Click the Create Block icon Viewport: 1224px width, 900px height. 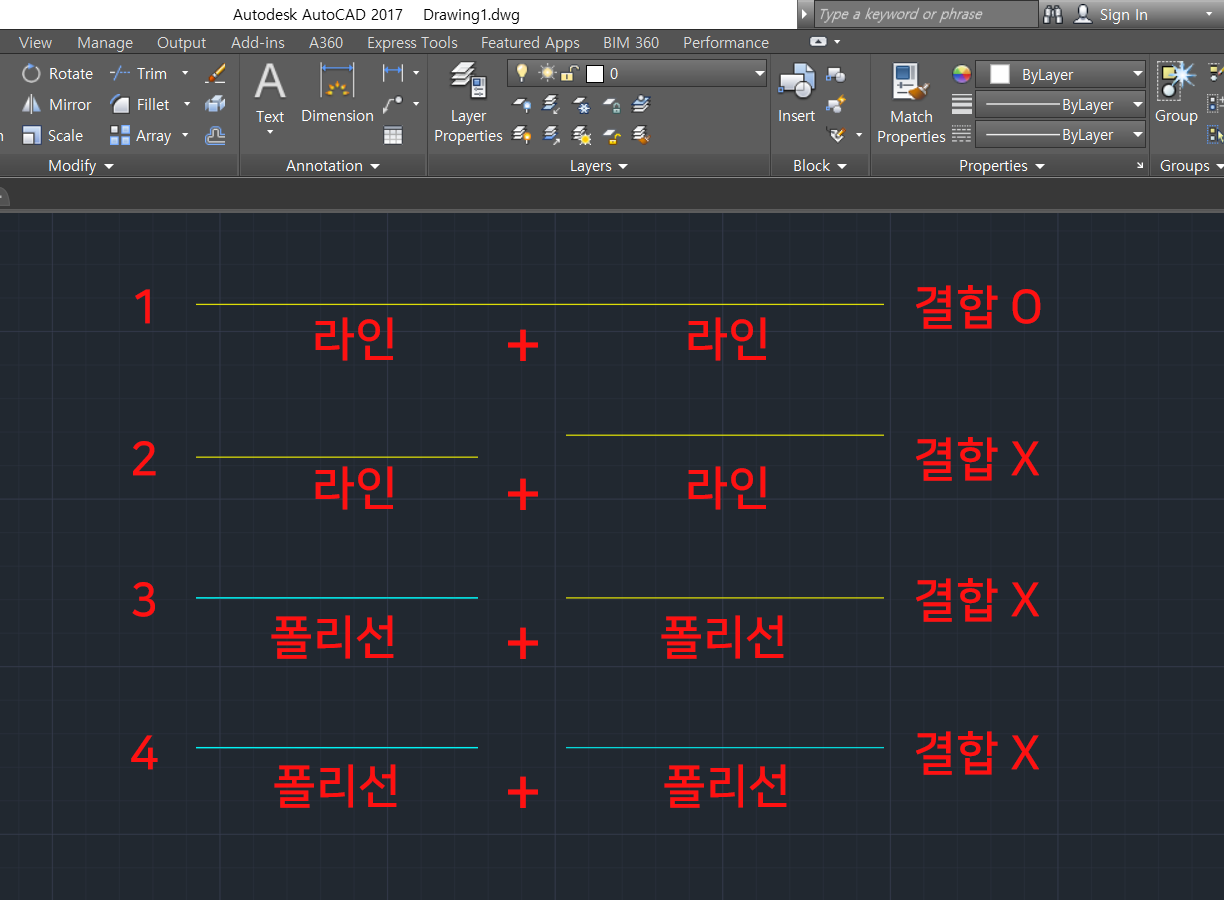pyautogui.click(x=836, y=74)
